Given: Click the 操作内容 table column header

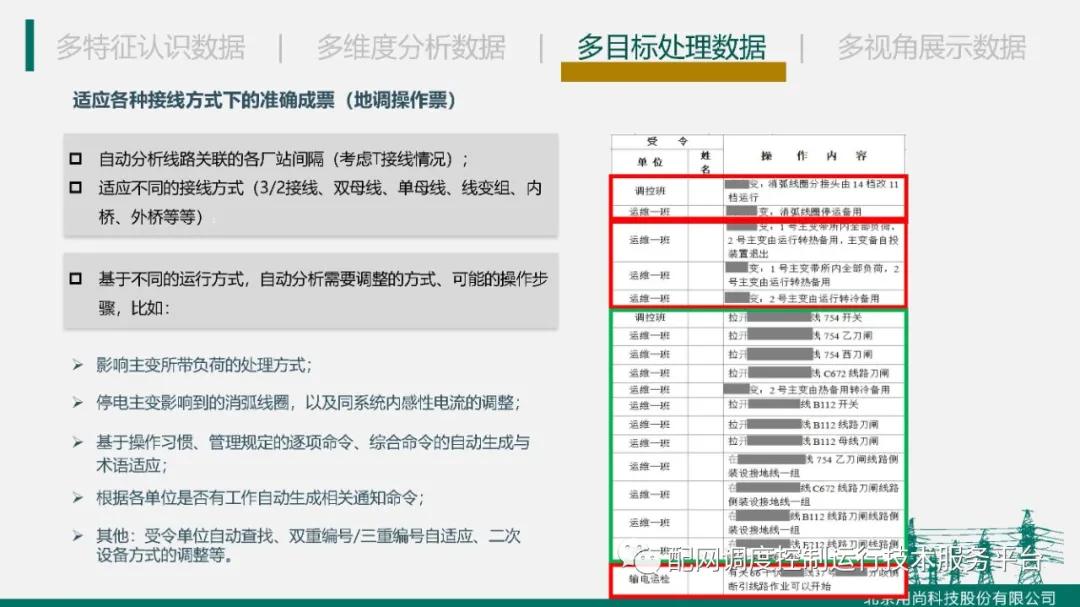Looking at the screenshot, I should (813, 156).
